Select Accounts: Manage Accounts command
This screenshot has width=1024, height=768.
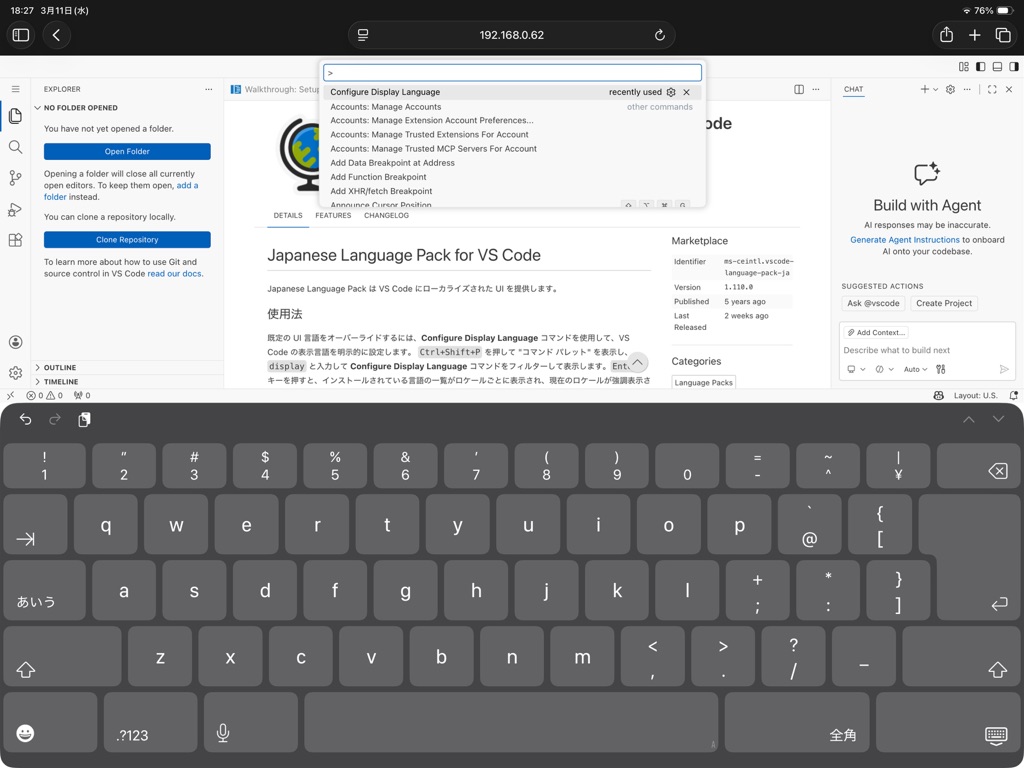386,106
